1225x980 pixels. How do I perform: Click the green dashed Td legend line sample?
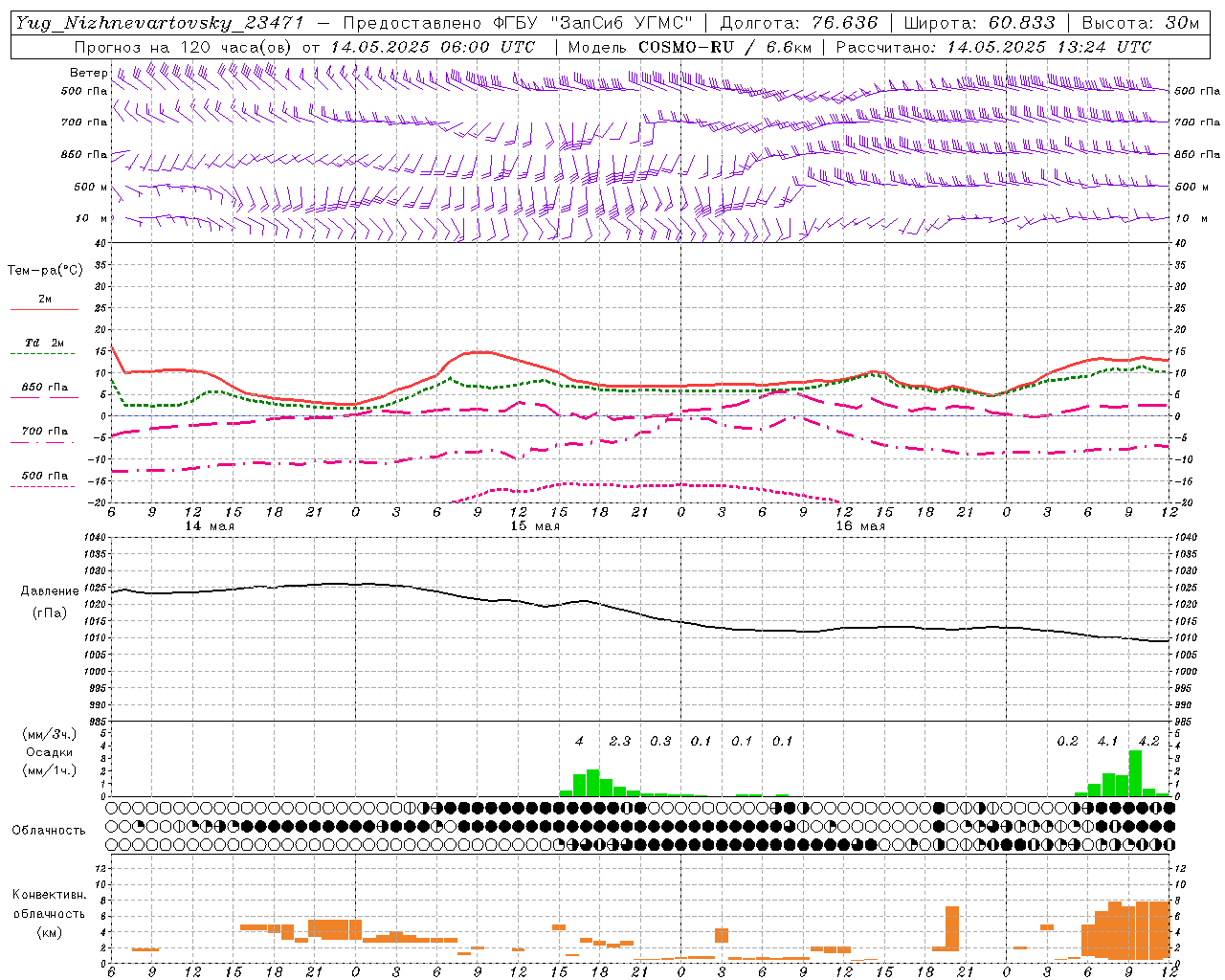click(x=44, y=354)
